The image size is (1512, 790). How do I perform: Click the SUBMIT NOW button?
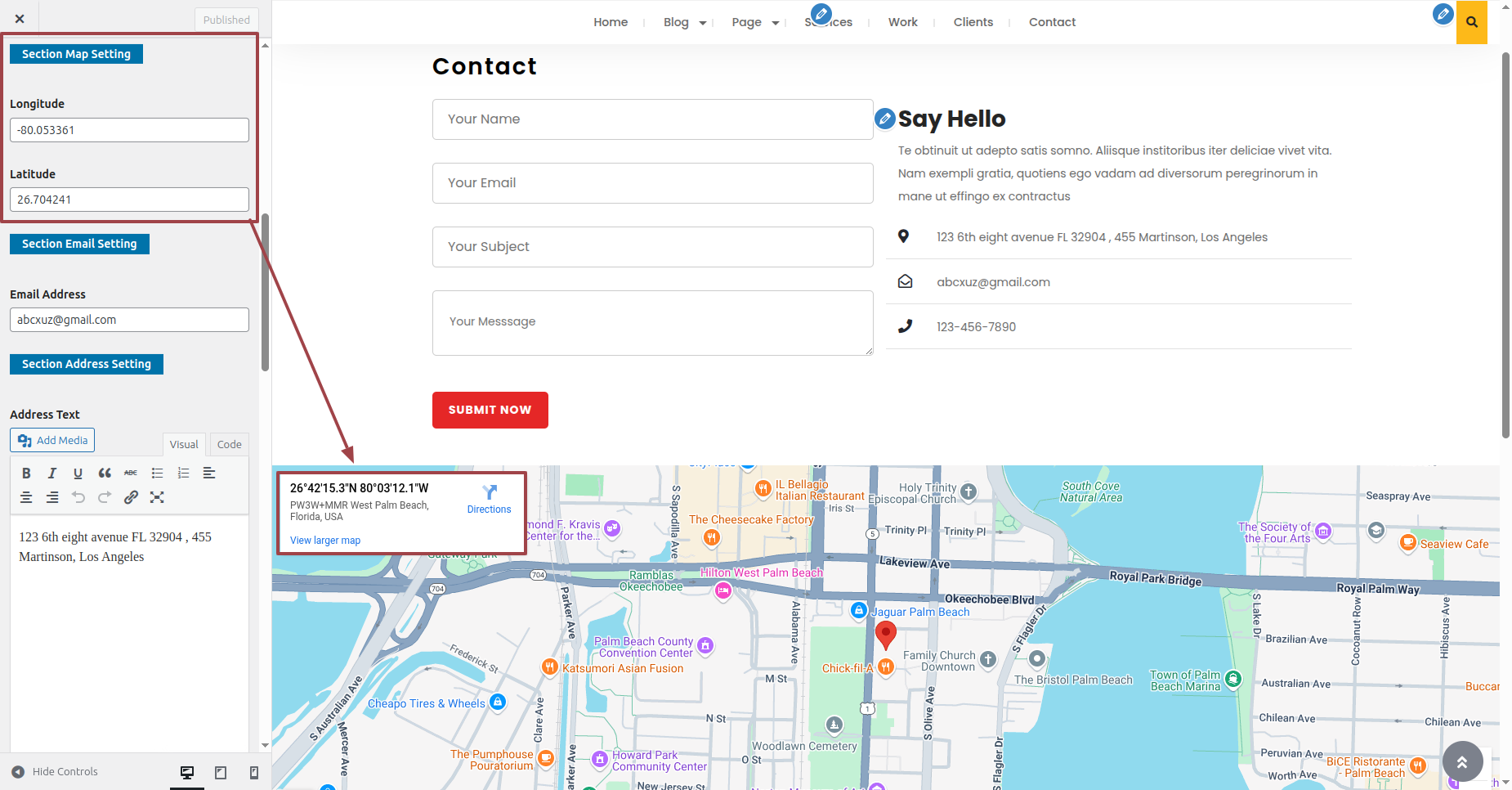click(490, 410)
